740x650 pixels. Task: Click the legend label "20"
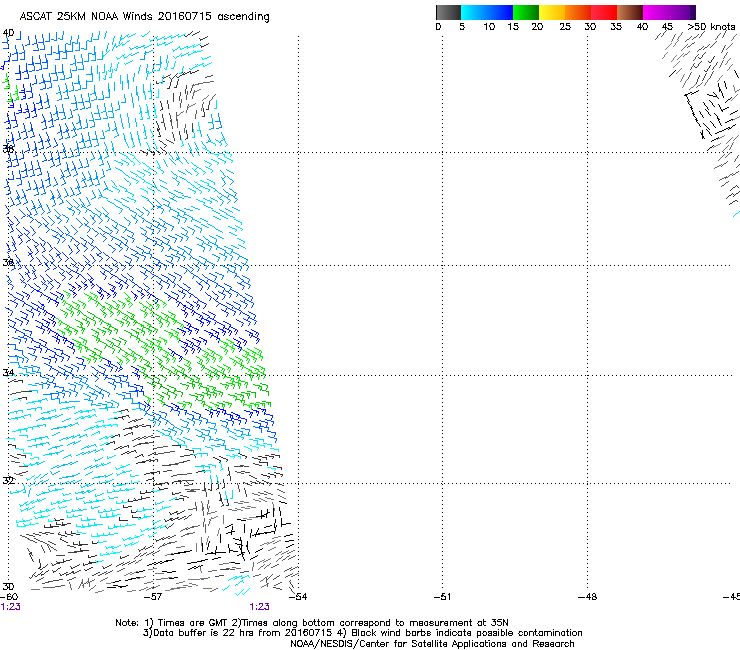(x=537, y=27)
